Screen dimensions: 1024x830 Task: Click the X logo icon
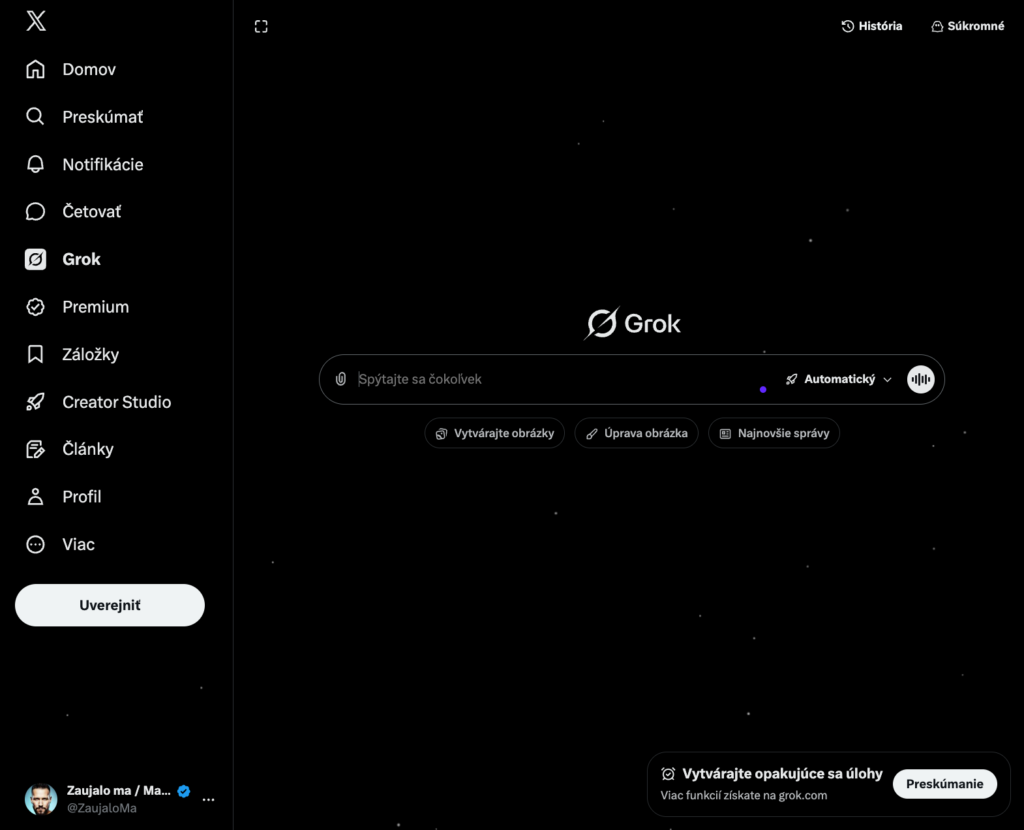[36, 22]
